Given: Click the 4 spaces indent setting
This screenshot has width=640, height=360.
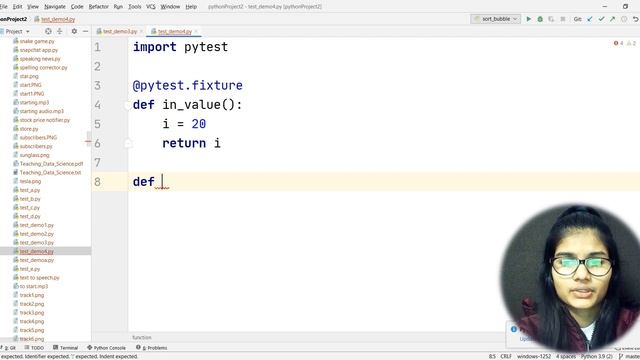Looking at the screenshot, I should (566, 356).
